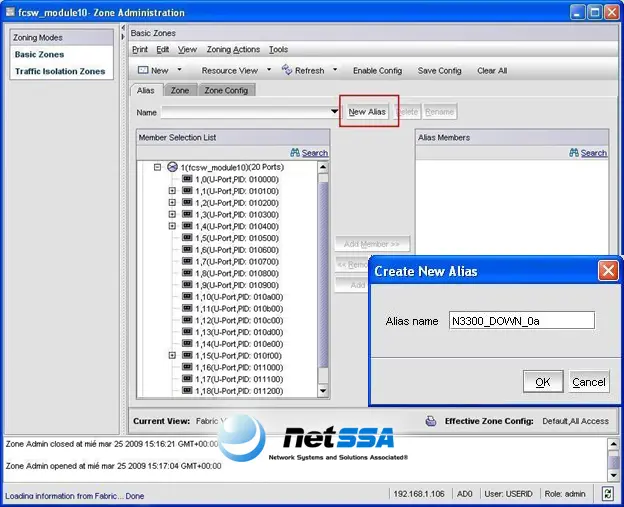Click port icon for 1,17 (PID 011100)

(187, 378)
